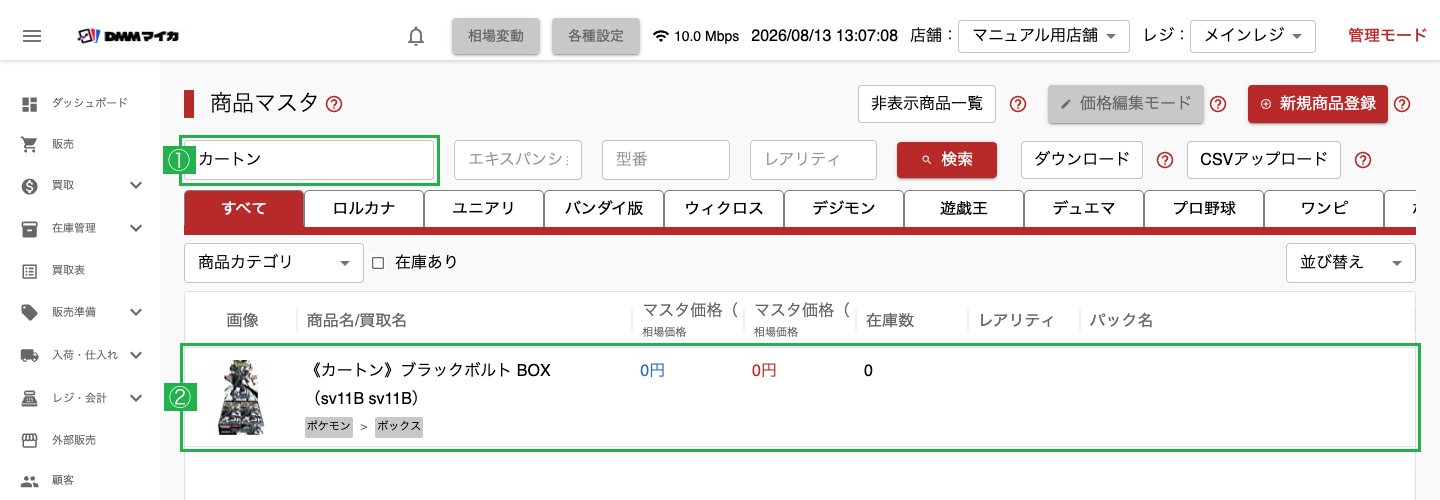Click the 価格編集モード button

coord(1126,104)
